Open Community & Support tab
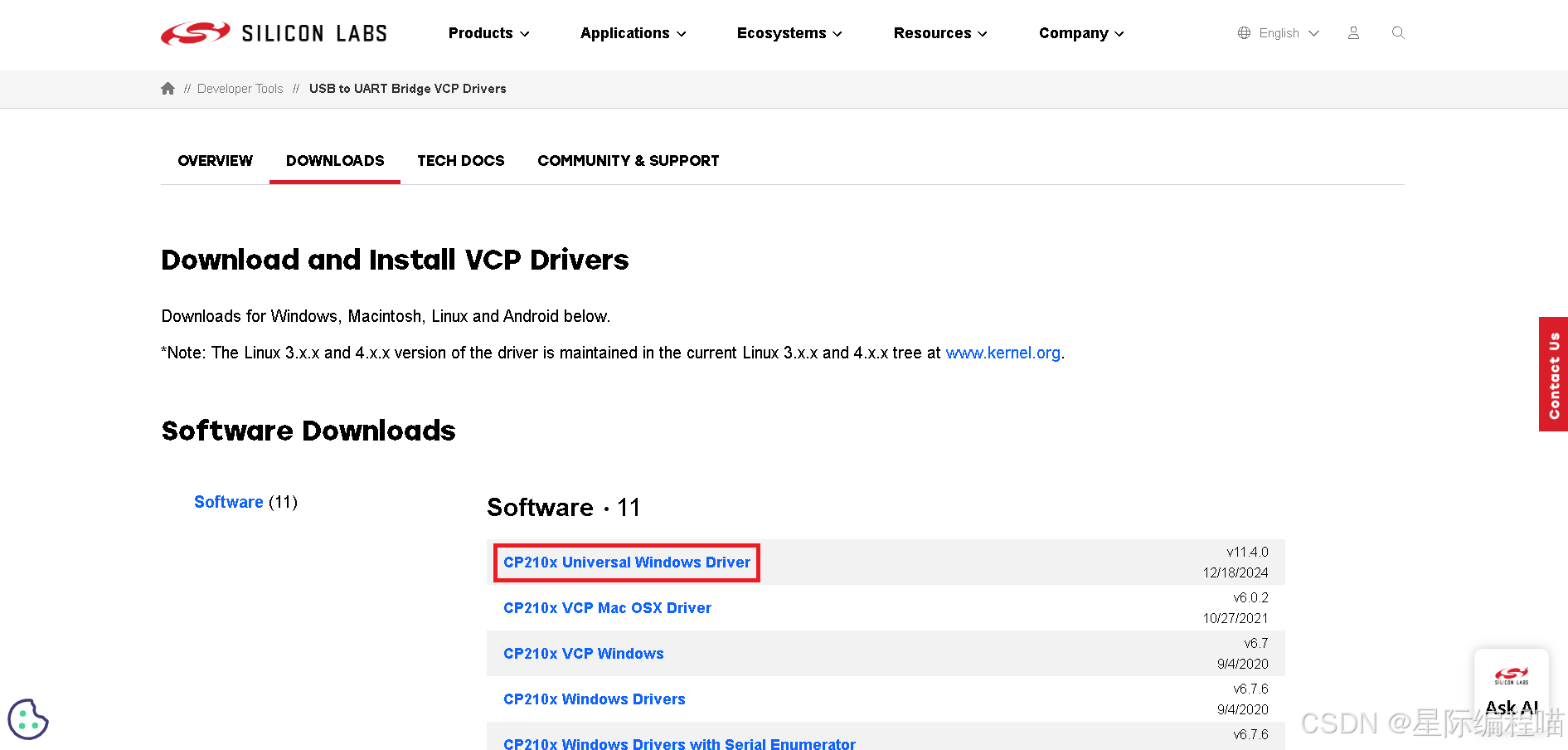This screenshot has height=750, width=1568. pos(628,161)
